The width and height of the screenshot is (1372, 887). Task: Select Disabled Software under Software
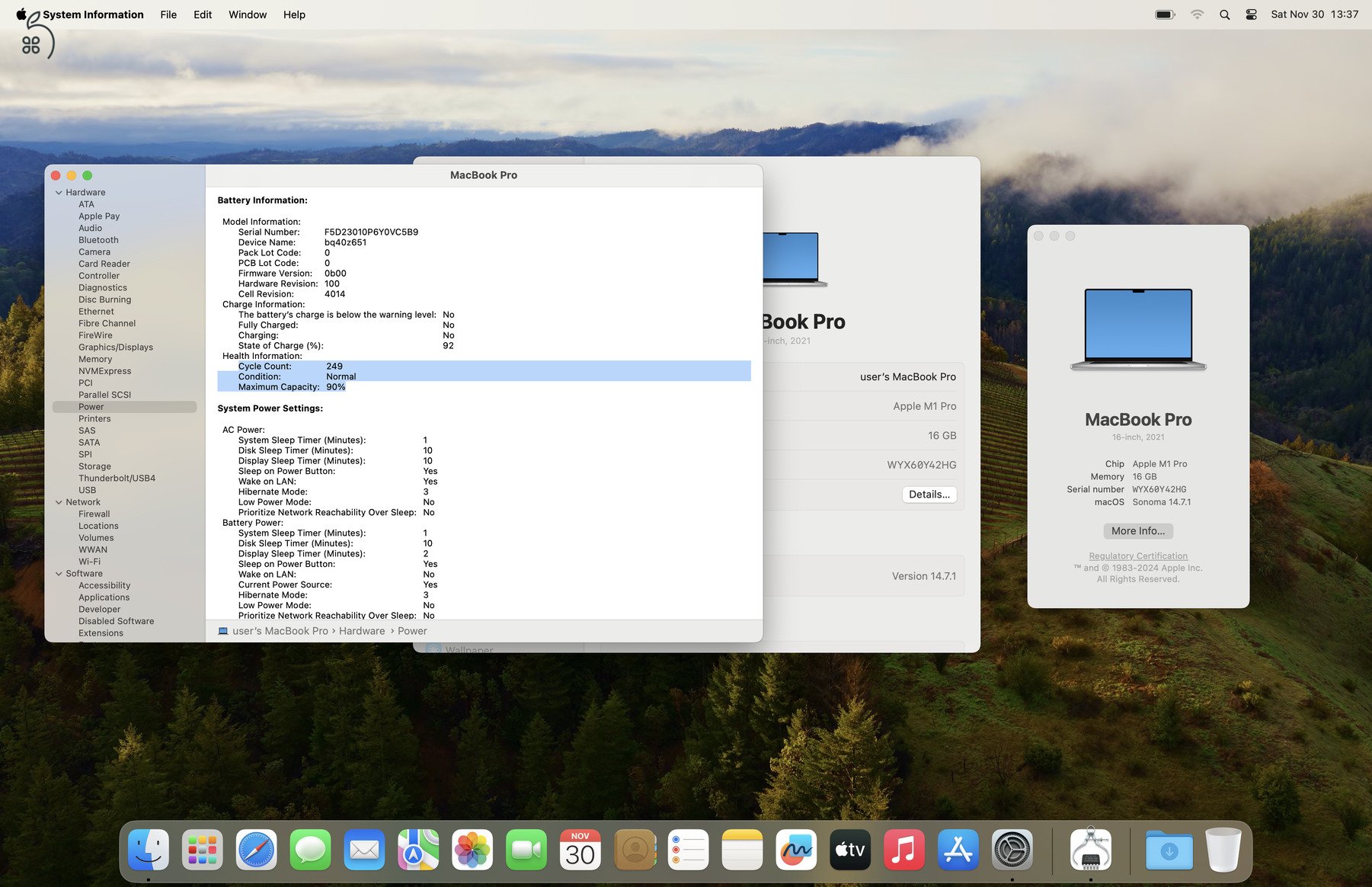click(x=116, y=622)
